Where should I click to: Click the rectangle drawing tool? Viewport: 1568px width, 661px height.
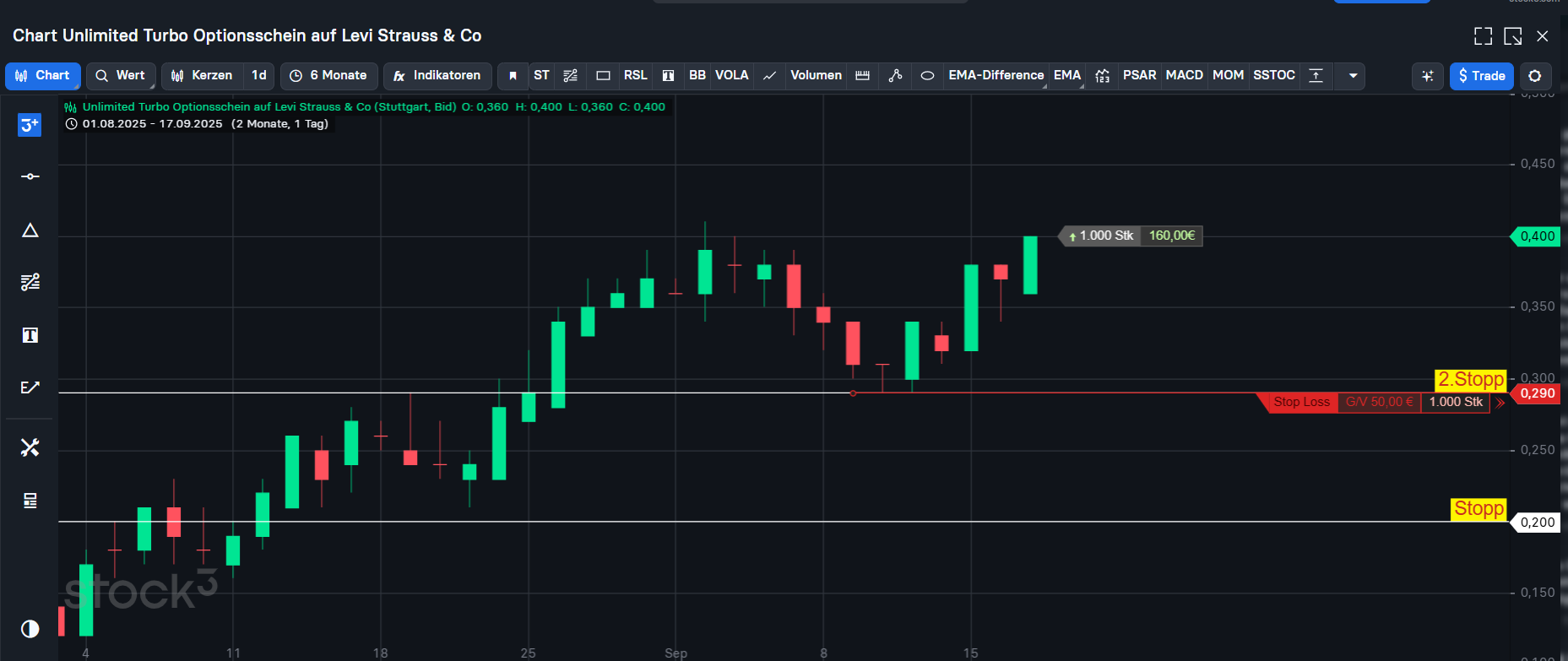click(603, 76)
